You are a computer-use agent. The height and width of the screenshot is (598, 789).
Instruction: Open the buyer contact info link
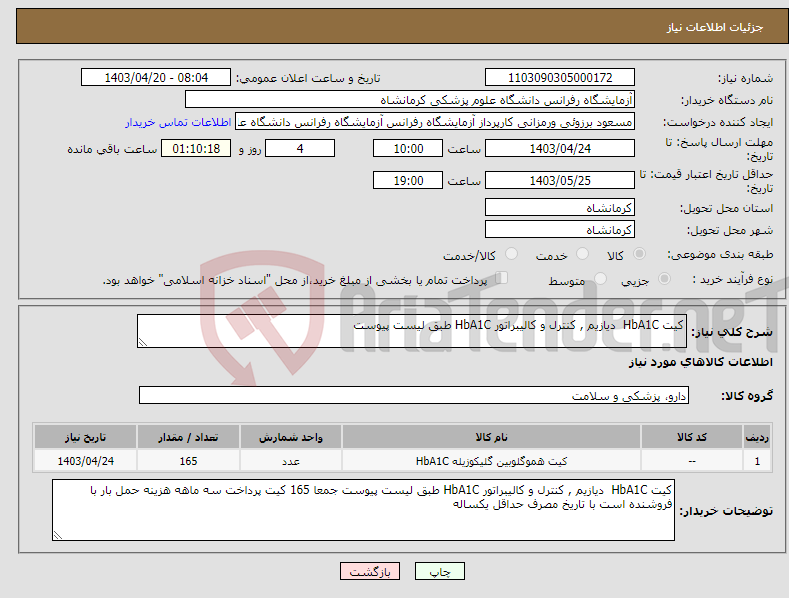[178, 122]
